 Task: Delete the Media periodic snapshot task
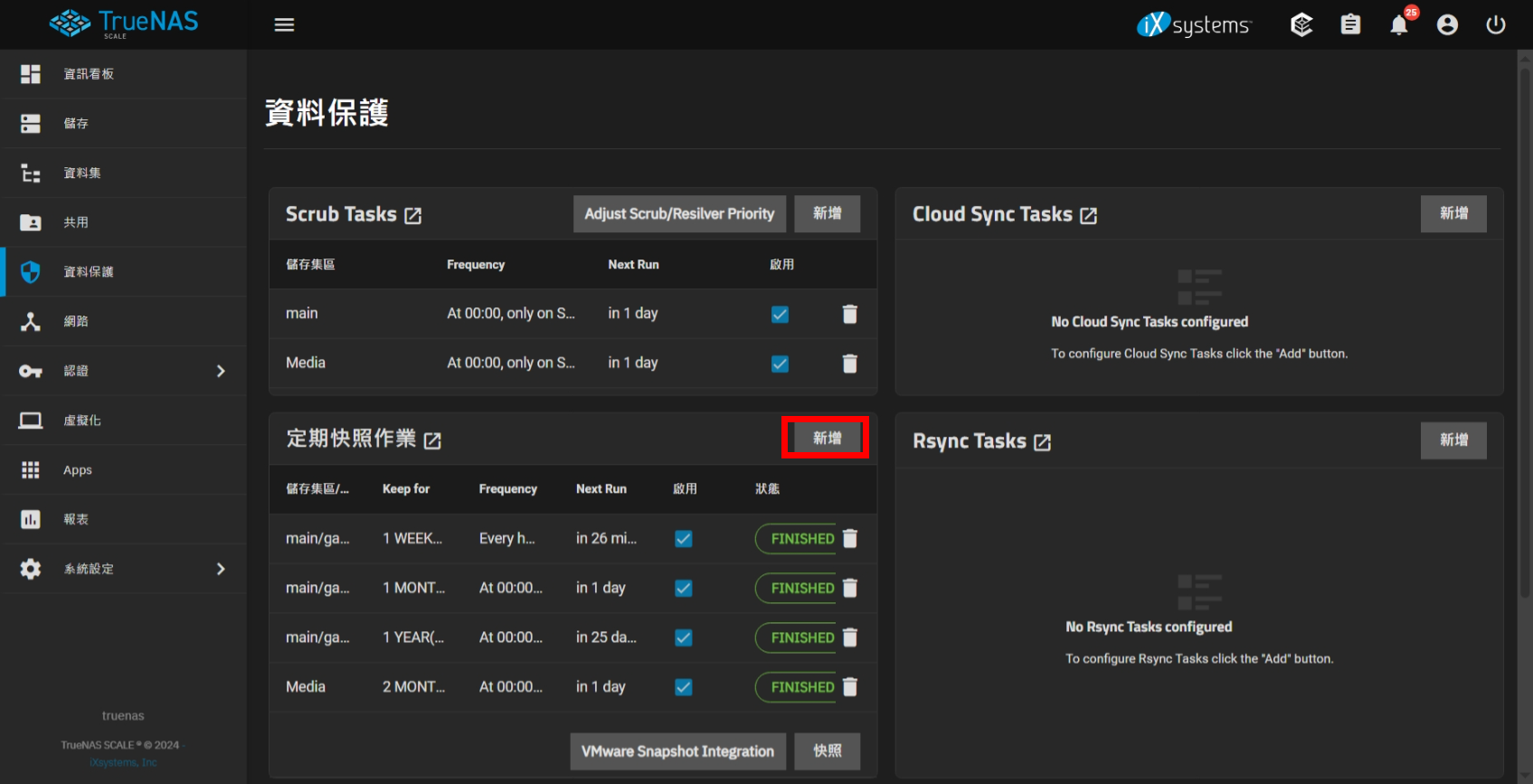849,687
